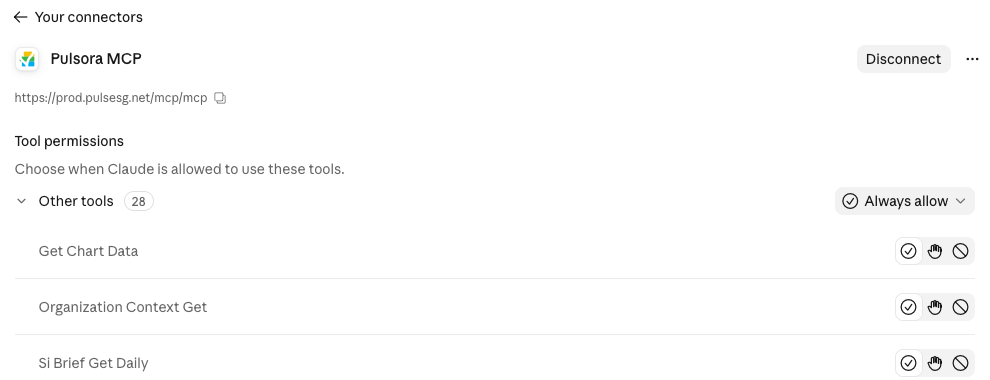Screen dimensions: 990x380
Task: Block the Get Chart Data tool
Action: click(x=960, y=251)
